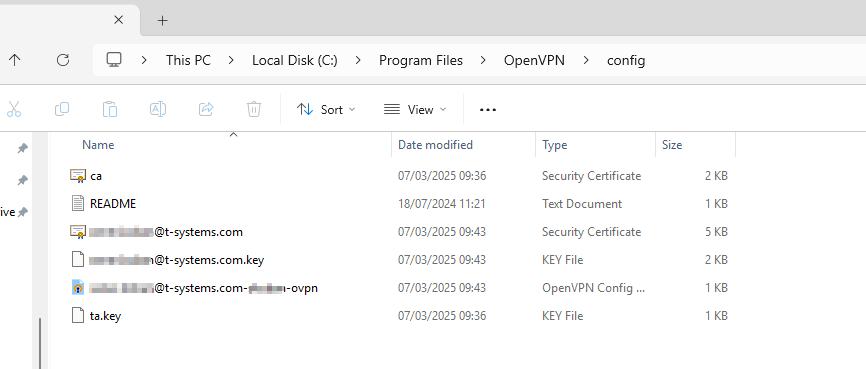
Task: Open the Sort dropdown menu
Action: tap(326, 109)
